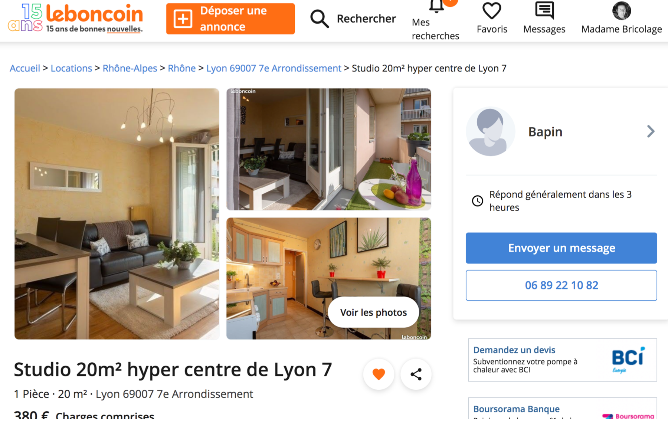Click Voir les photos button

click(373, 312)
